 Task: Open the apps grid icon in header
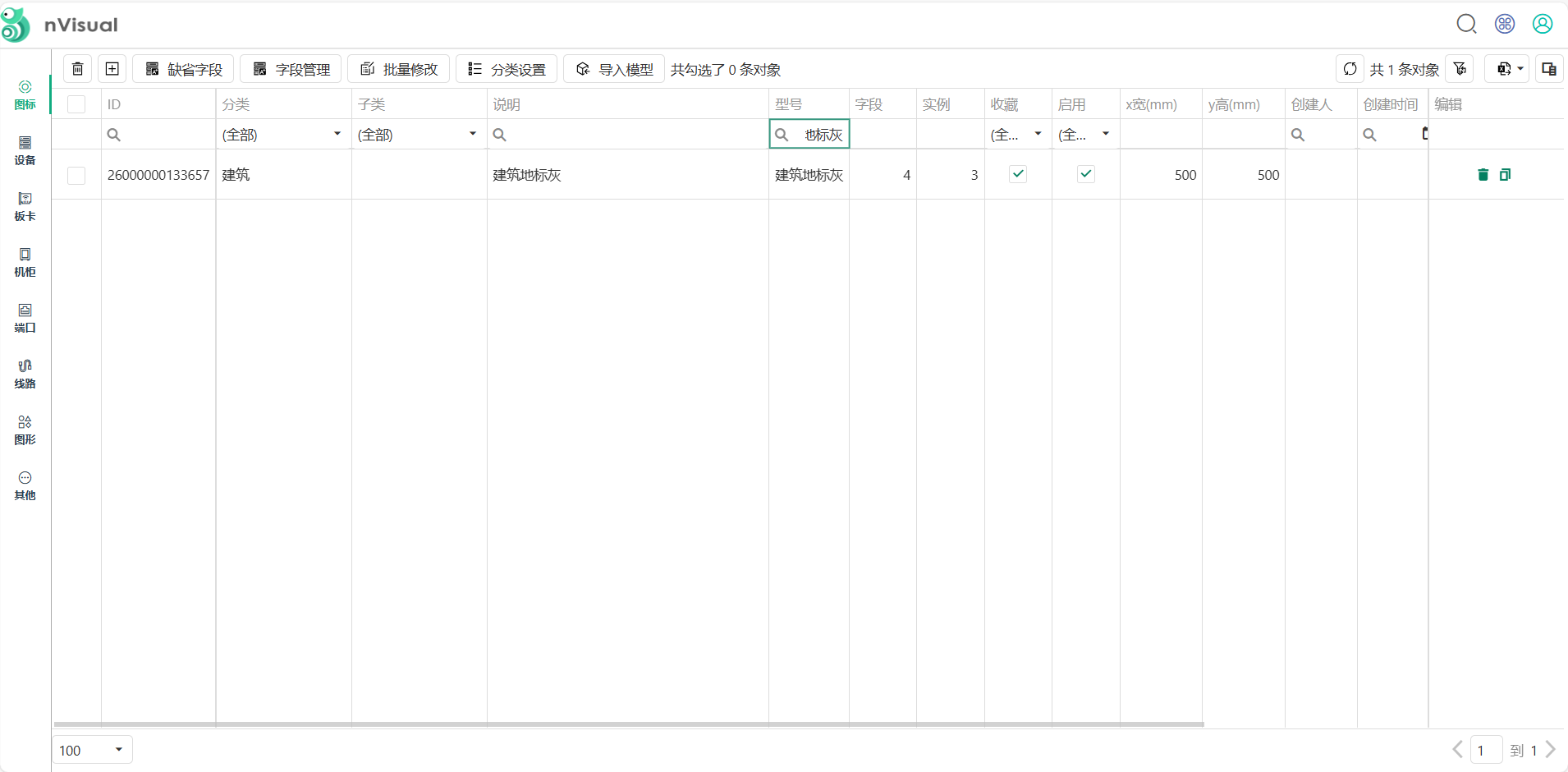tap(1505, 24)
